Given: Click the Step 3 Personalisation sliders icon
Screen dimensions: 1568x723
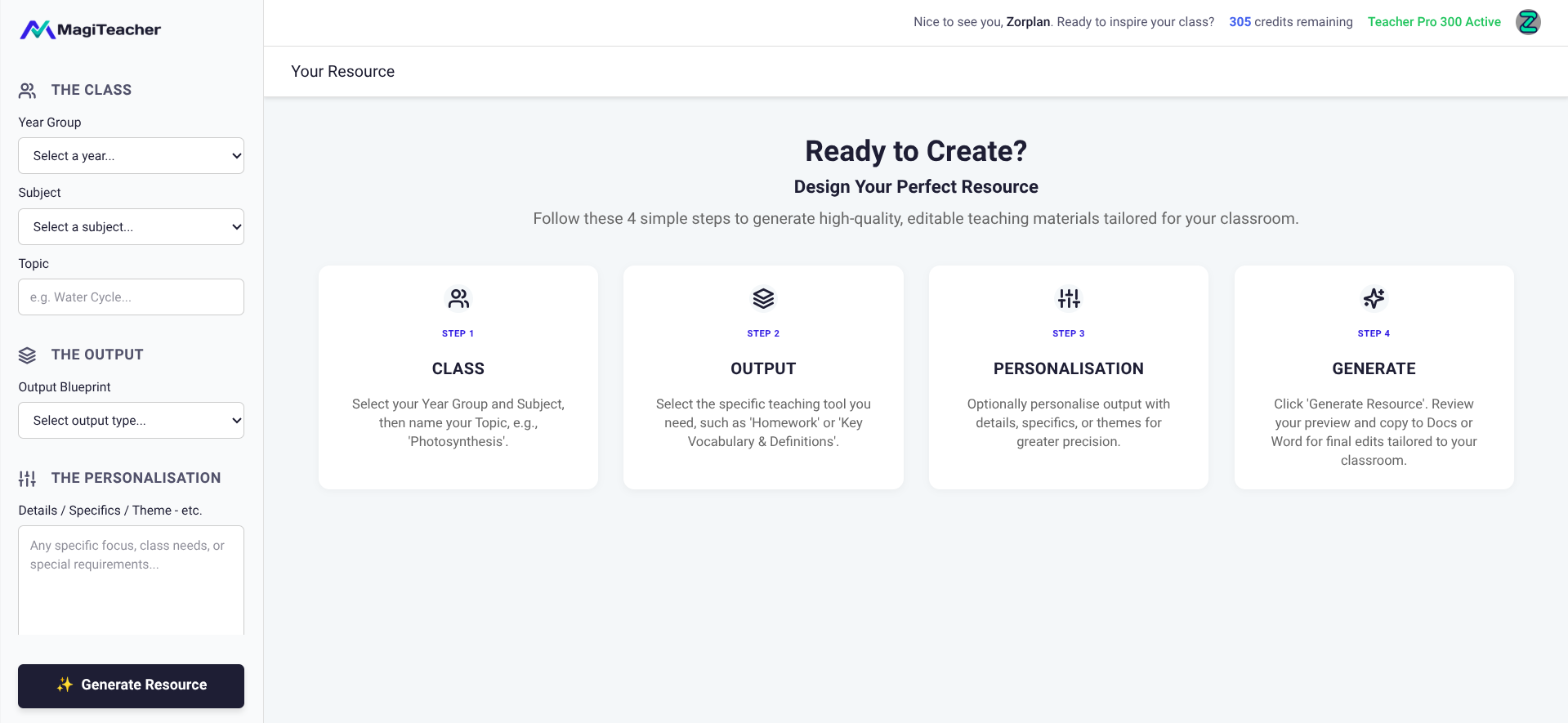Looking at the screenshot, I should coord(1069,298).
